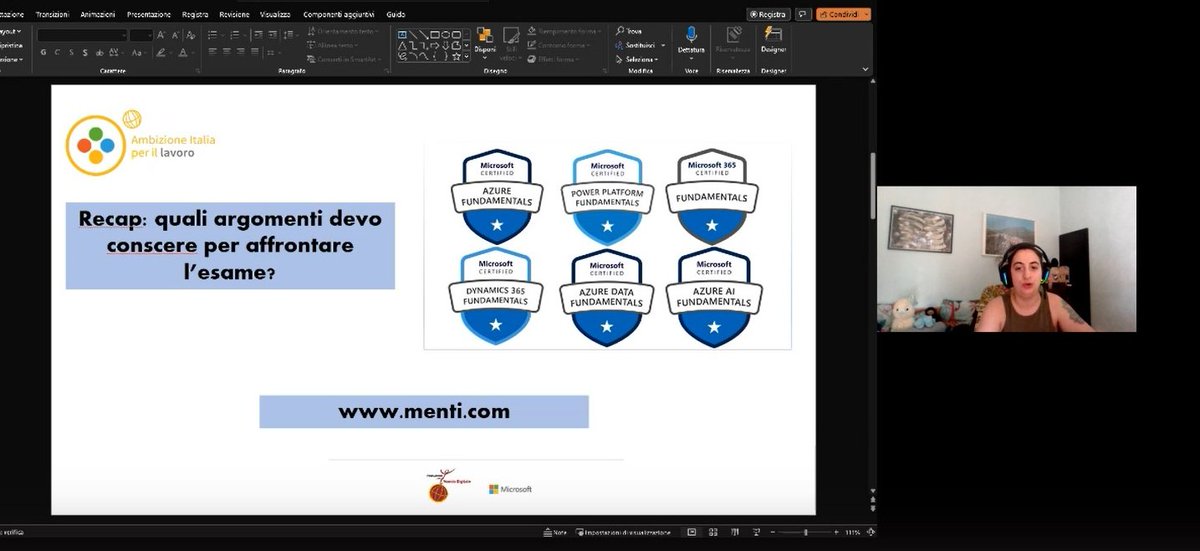Screen dimensions: 1200x551
Task: Adjust the zoom slider handle
Action: [805, 532]
